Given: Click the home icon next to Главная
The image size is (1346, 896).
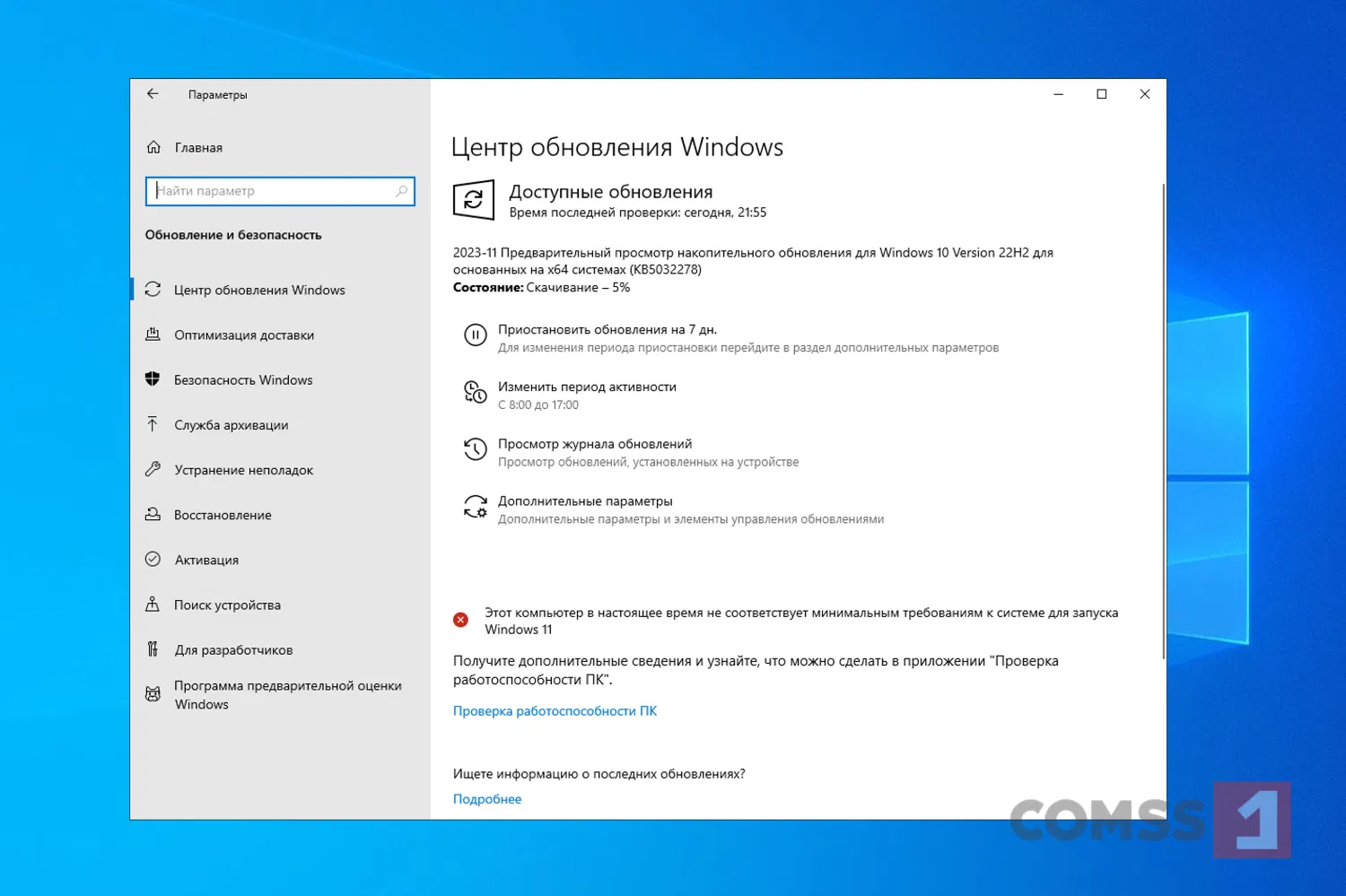Looking at the screenshot, I should click(x=153, y=147).
